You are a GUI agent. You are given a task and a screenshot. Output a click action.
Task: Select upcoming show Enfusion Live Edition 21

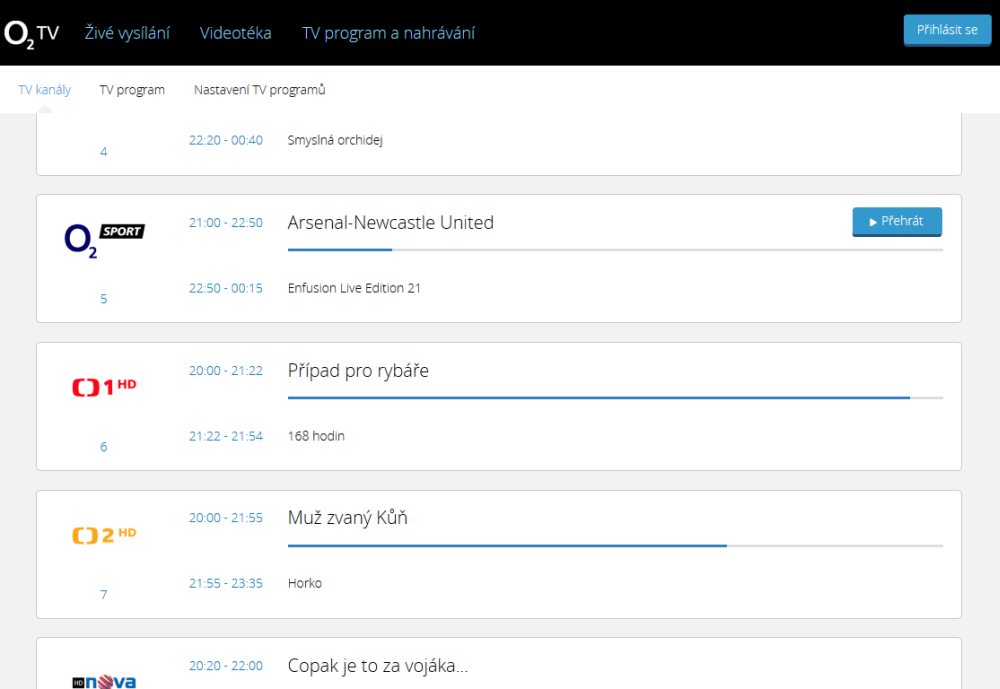[x=354, y=288]
